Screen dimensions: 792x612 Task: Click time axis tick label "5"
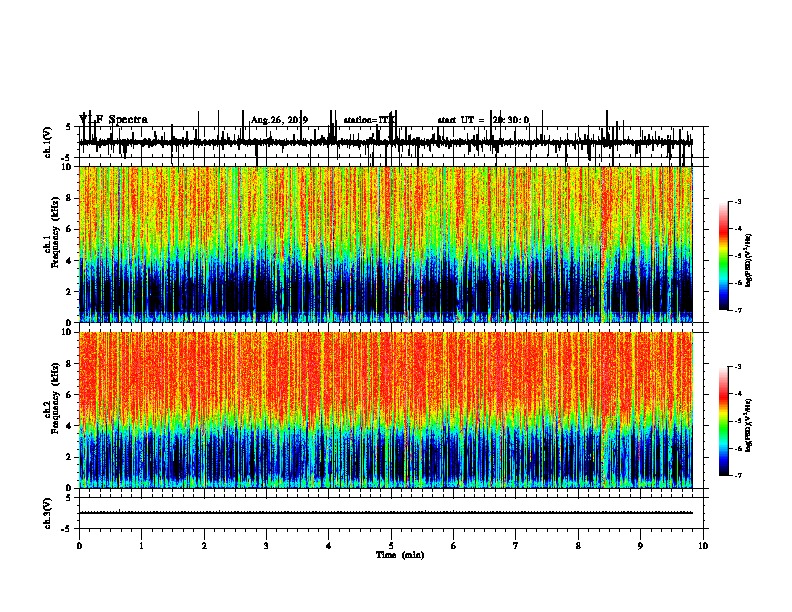391,546
